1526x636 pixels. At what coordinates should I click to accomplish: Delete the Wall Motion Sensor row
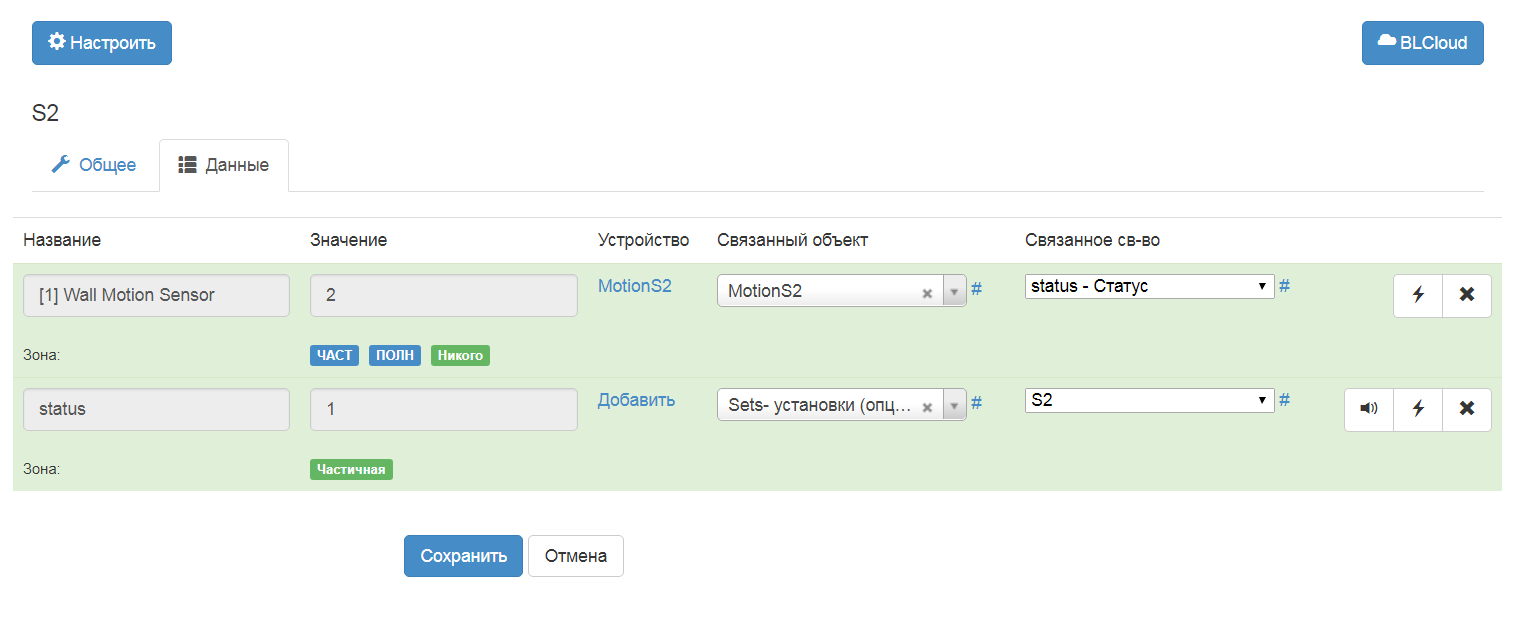tap(1467, 296)
